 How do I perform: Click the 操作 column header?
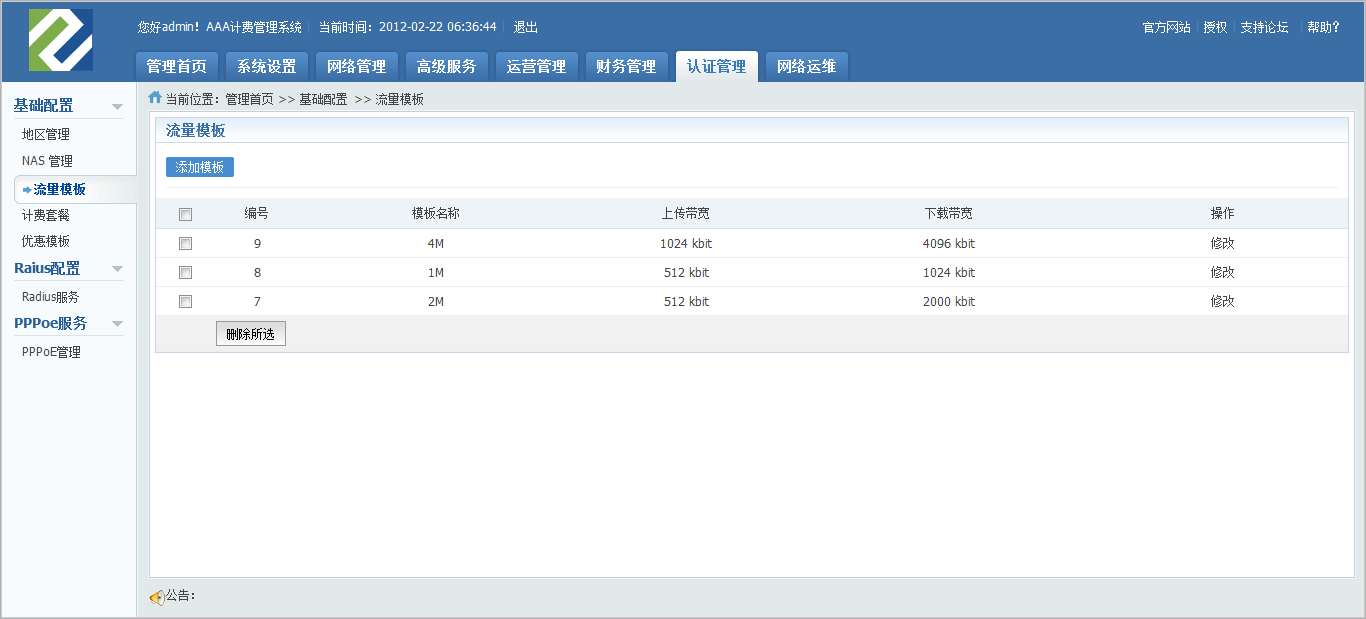[1222, 213]
